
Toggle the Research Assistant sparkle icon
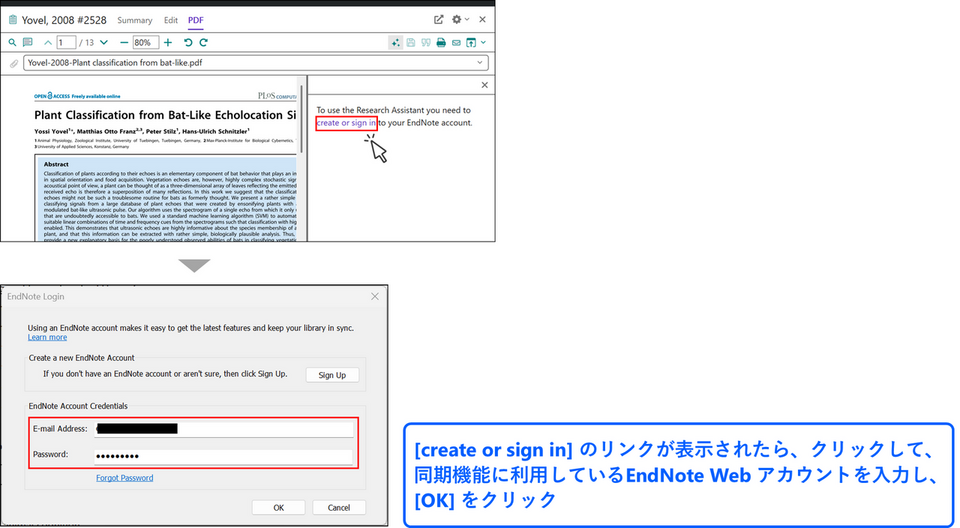coord(396,43)
